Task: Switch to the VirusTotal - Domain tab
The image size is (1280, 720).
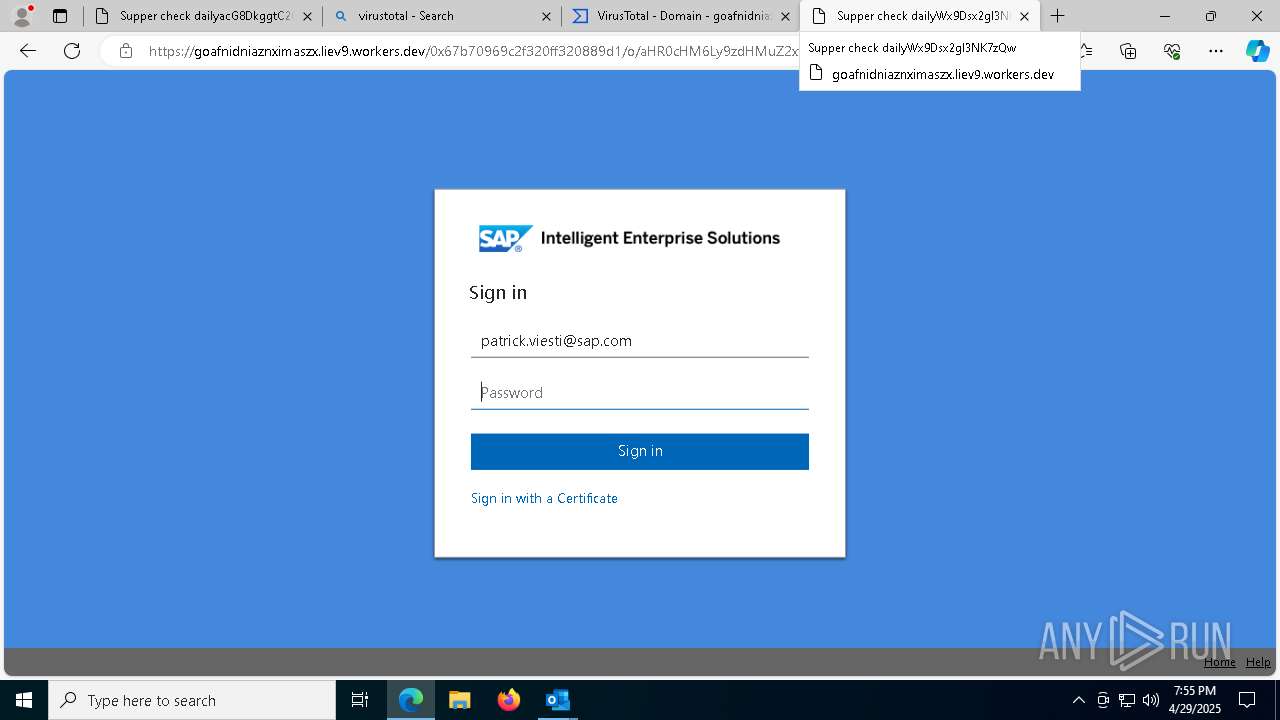Action: 680,16
